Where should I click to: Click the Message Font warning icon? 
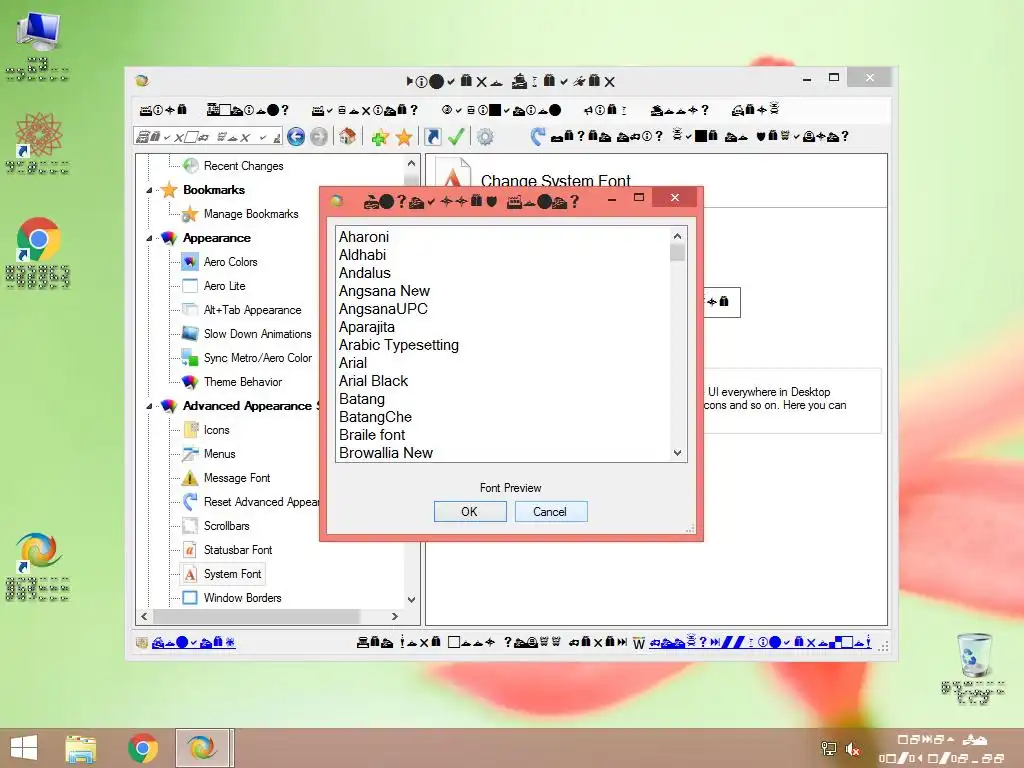[x=190, y=478]
